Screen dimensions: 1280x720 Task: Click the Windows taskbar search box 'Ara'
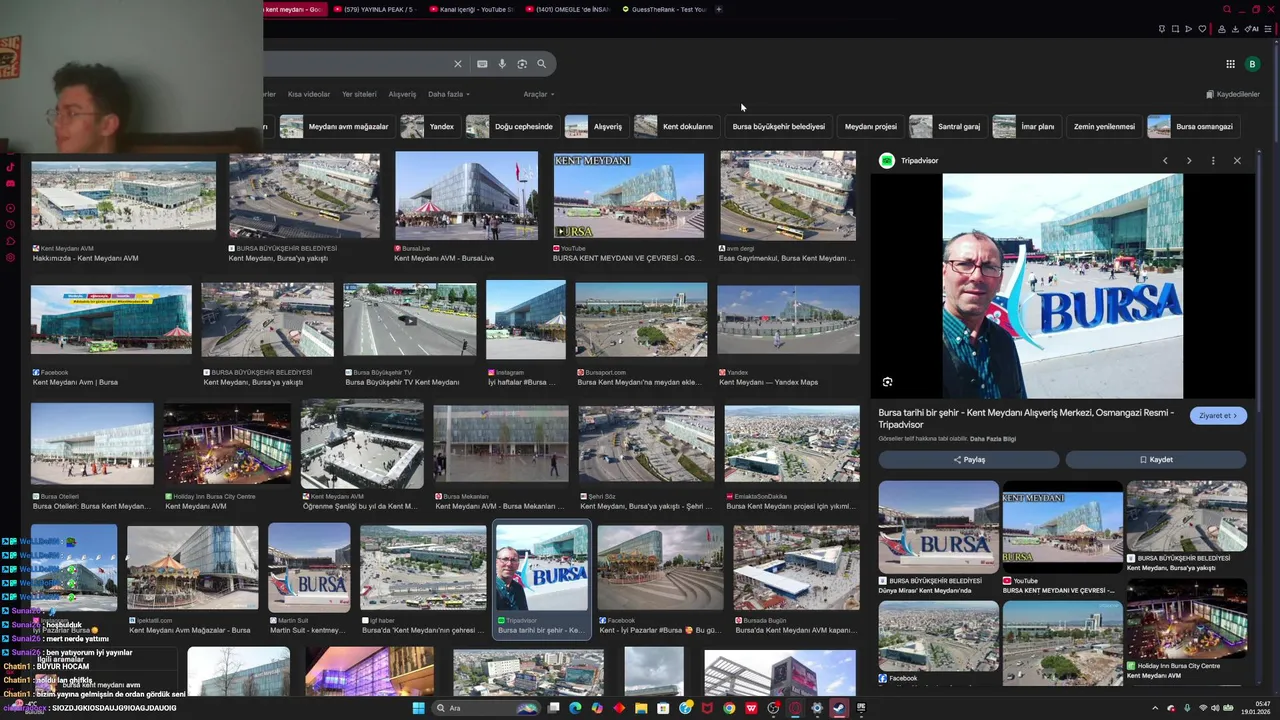coord(487,708)
